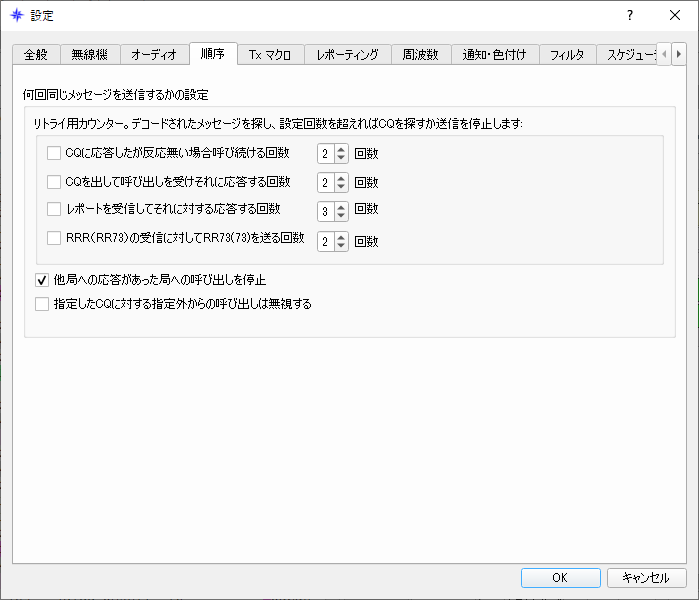Screen dimensions: 699x600
Task: Click the レポート response count input field
Action: point(326,211)
